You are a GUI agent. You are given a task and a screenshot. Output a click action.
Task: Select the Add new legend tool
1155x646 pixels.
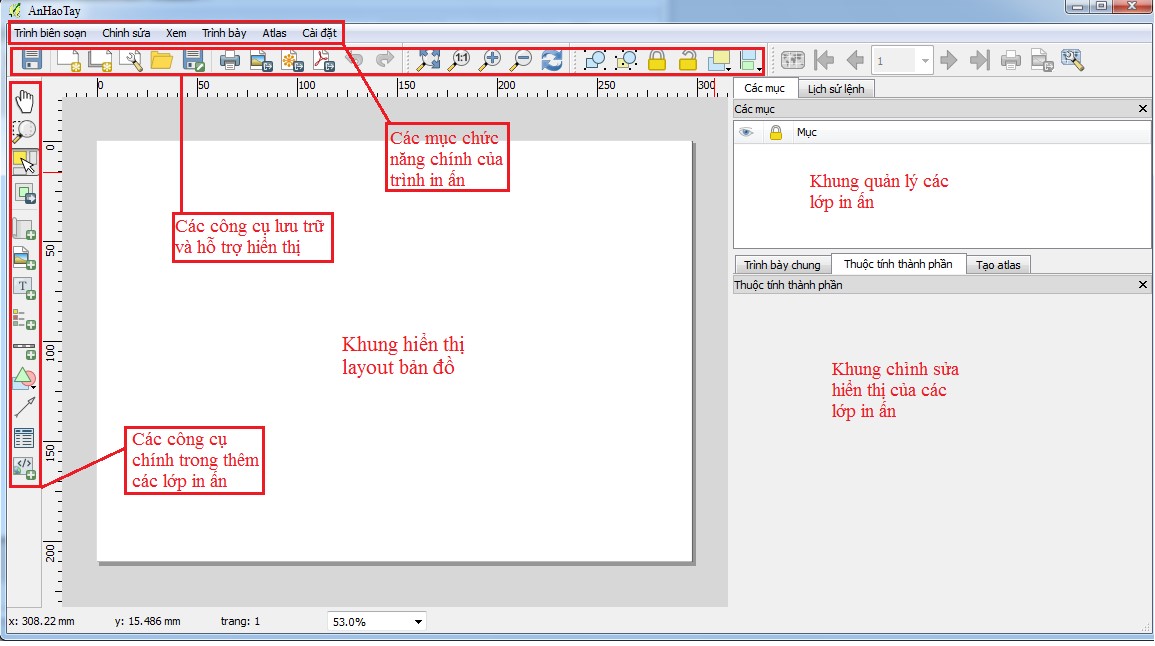24,320
